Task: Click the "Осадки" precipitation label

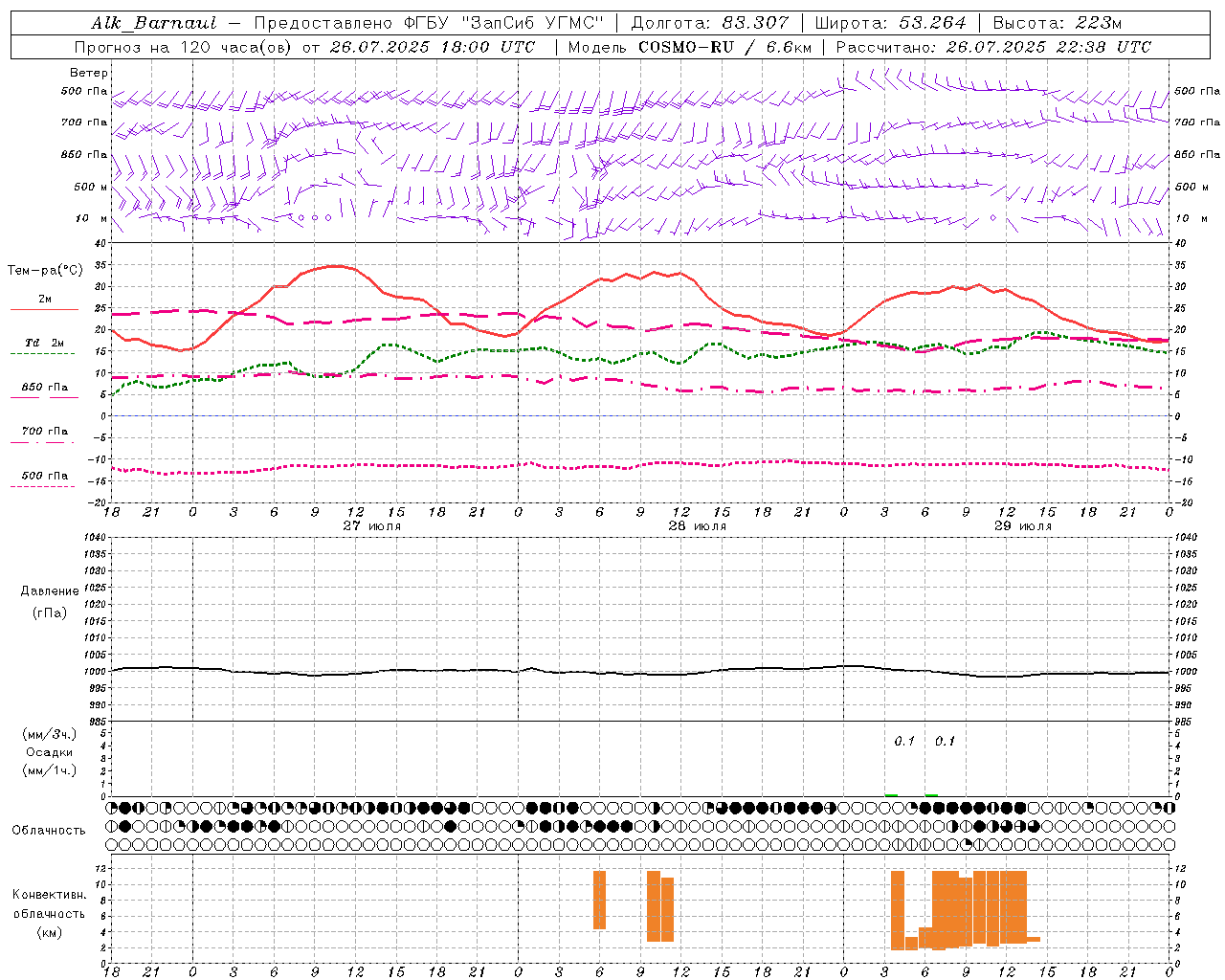Action: pyautogui.click(x=50, y=752)
